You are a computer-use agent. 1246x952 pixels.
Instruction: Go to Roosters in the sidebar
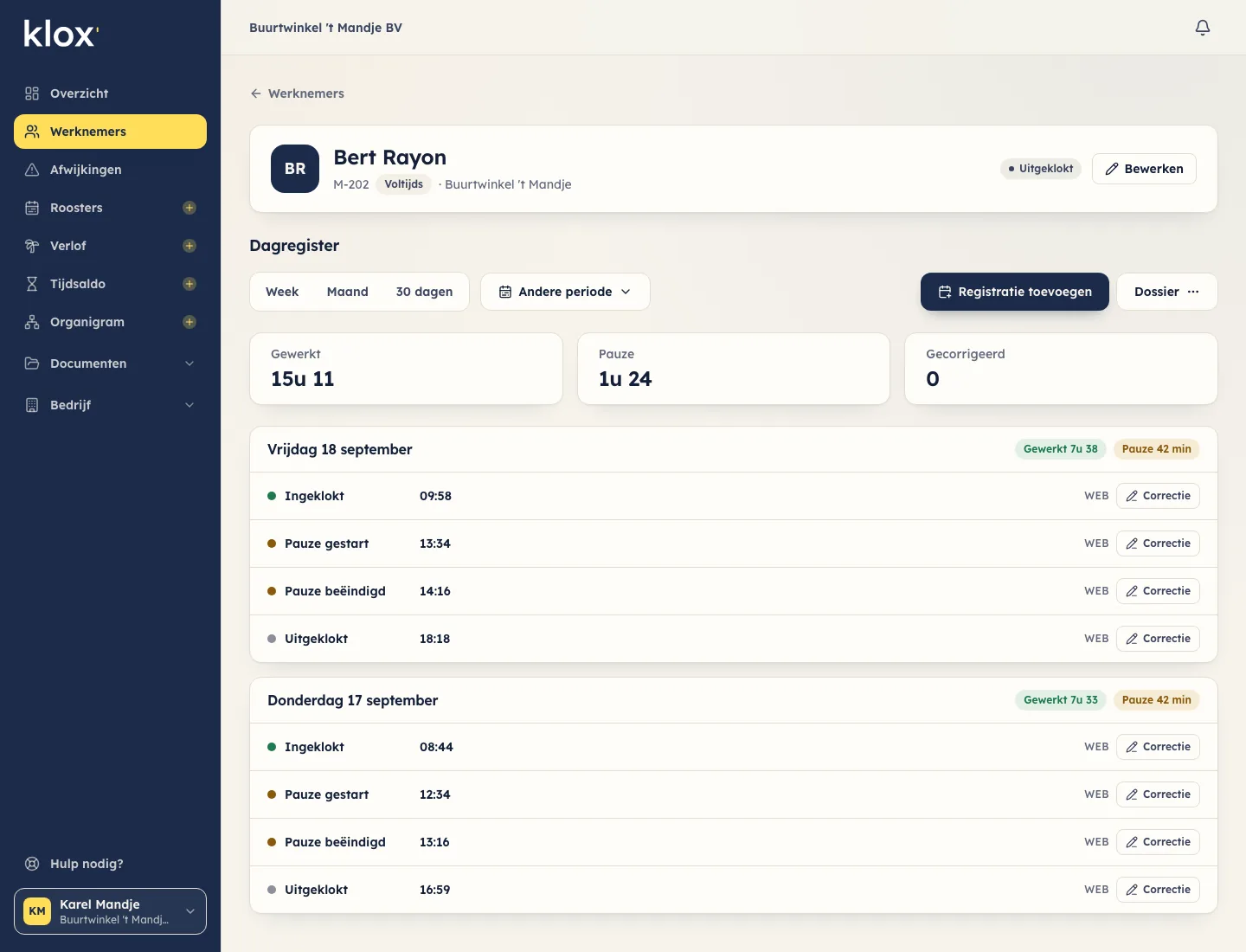click(x=110, y=208)
